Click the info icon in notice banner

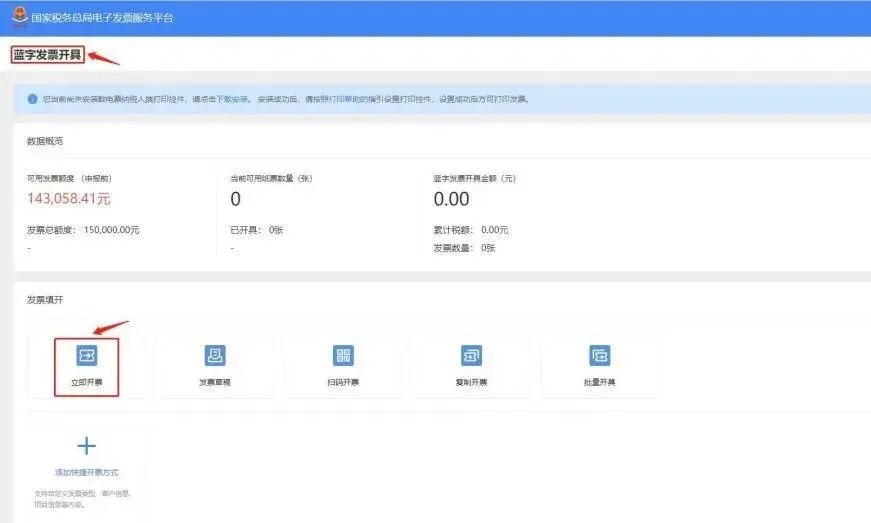pyautogui.click(x=32, y=99)
